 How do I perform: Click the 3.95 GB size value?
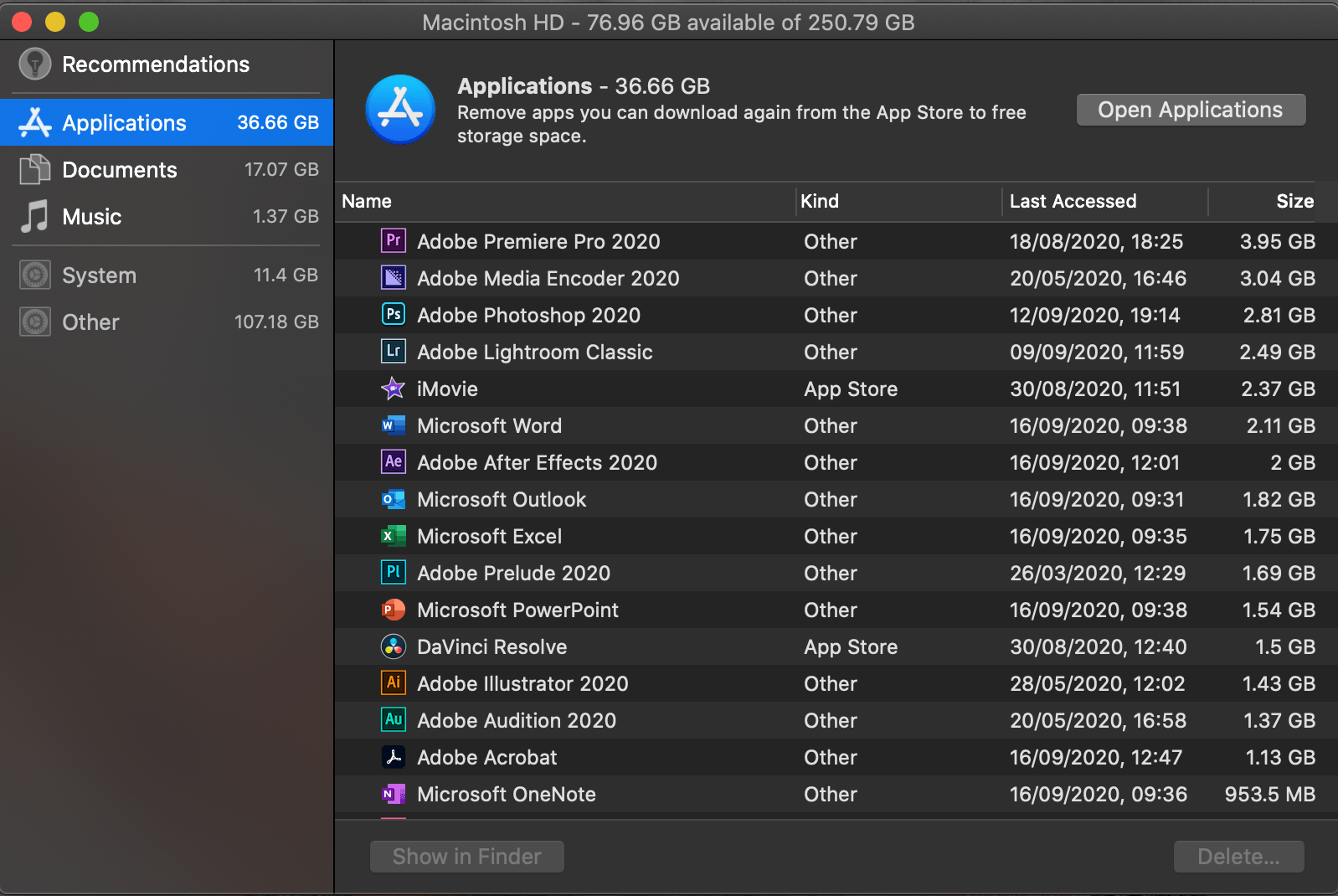(x=1278, y=241)
